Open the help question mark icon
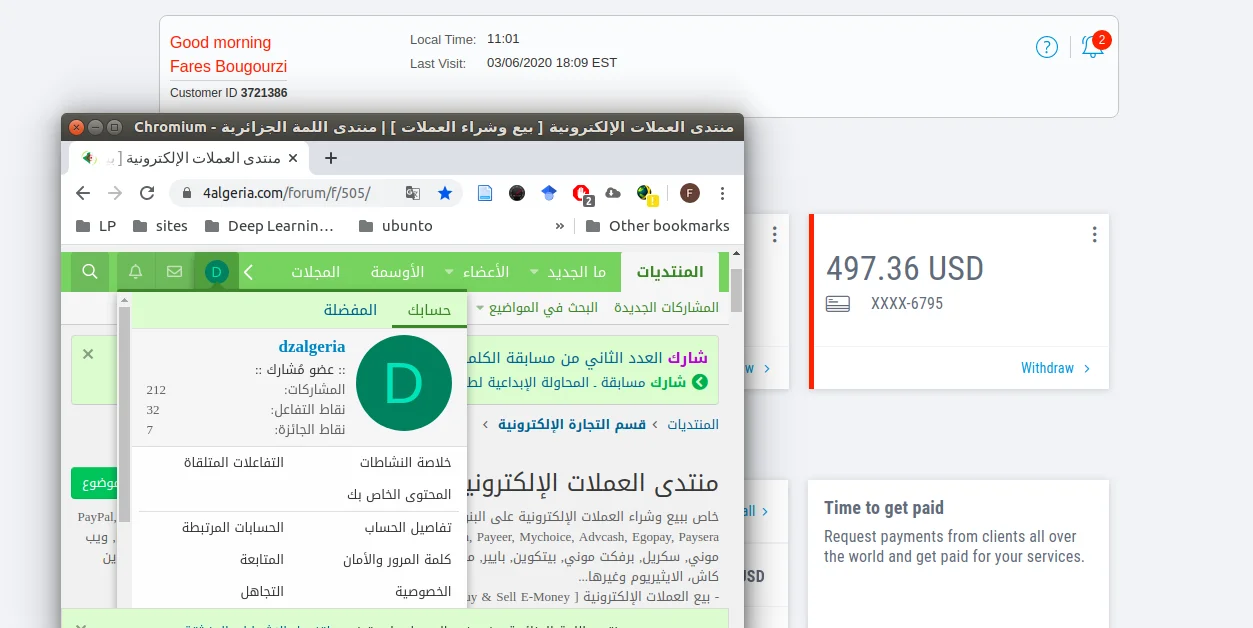Image resolution: width=1253 pixels, height=628 pixels. pos(1046,47)
